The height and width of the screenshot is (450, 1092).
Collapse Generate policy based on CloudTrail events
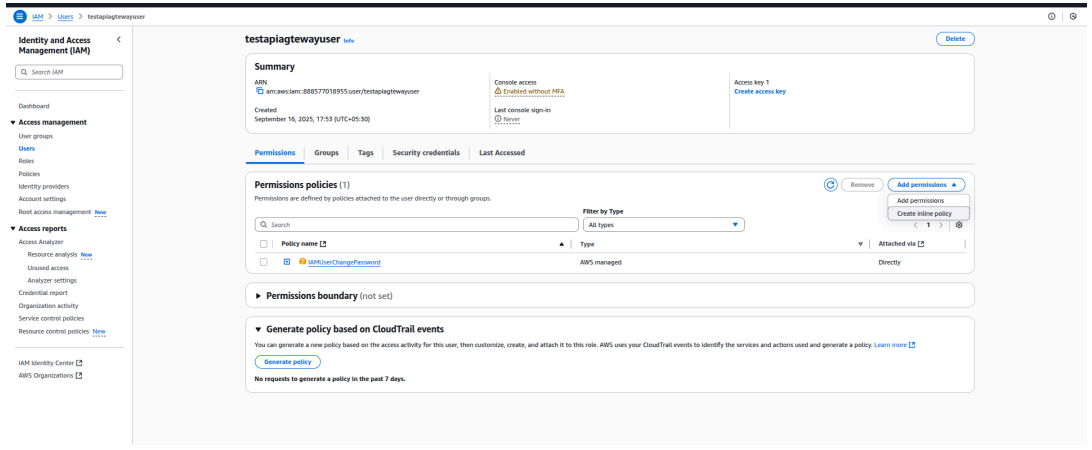coord(259,329)
